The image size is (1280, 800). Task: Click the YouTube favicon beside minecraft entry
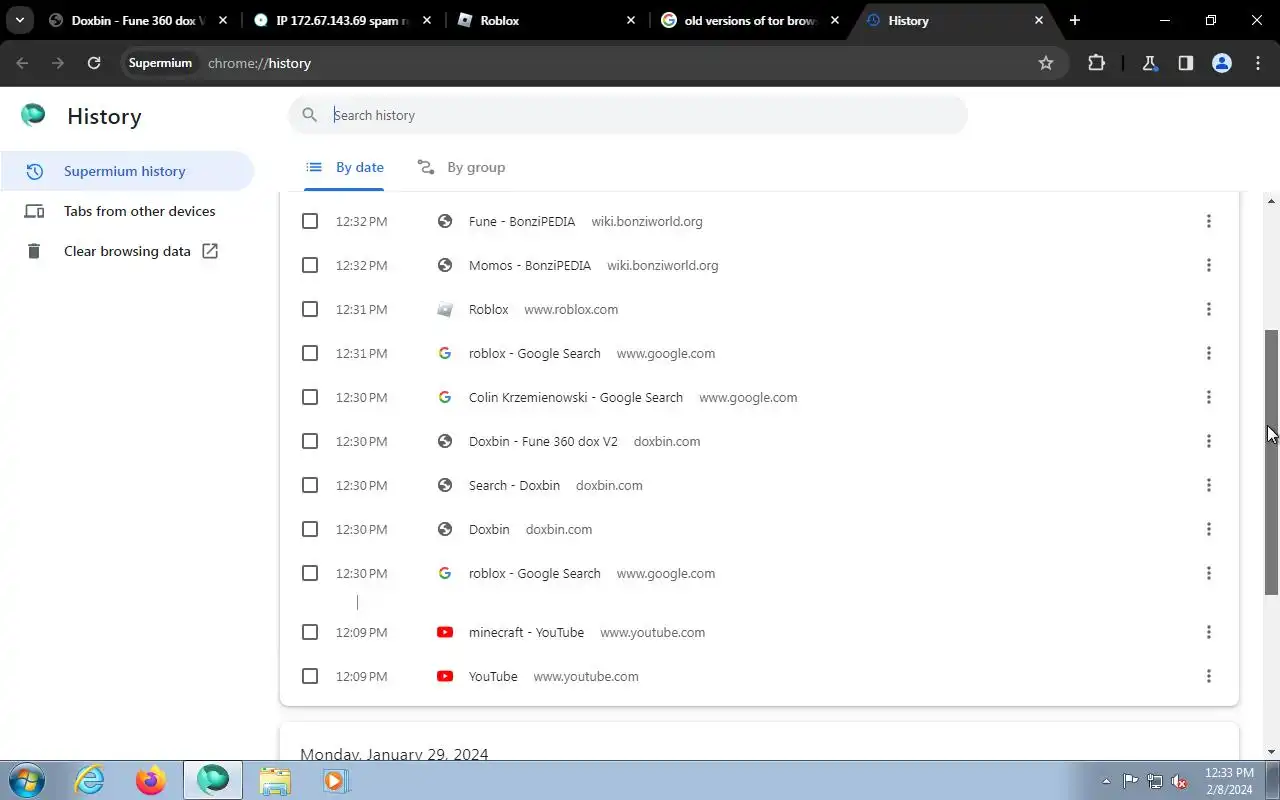pos(445,632)
